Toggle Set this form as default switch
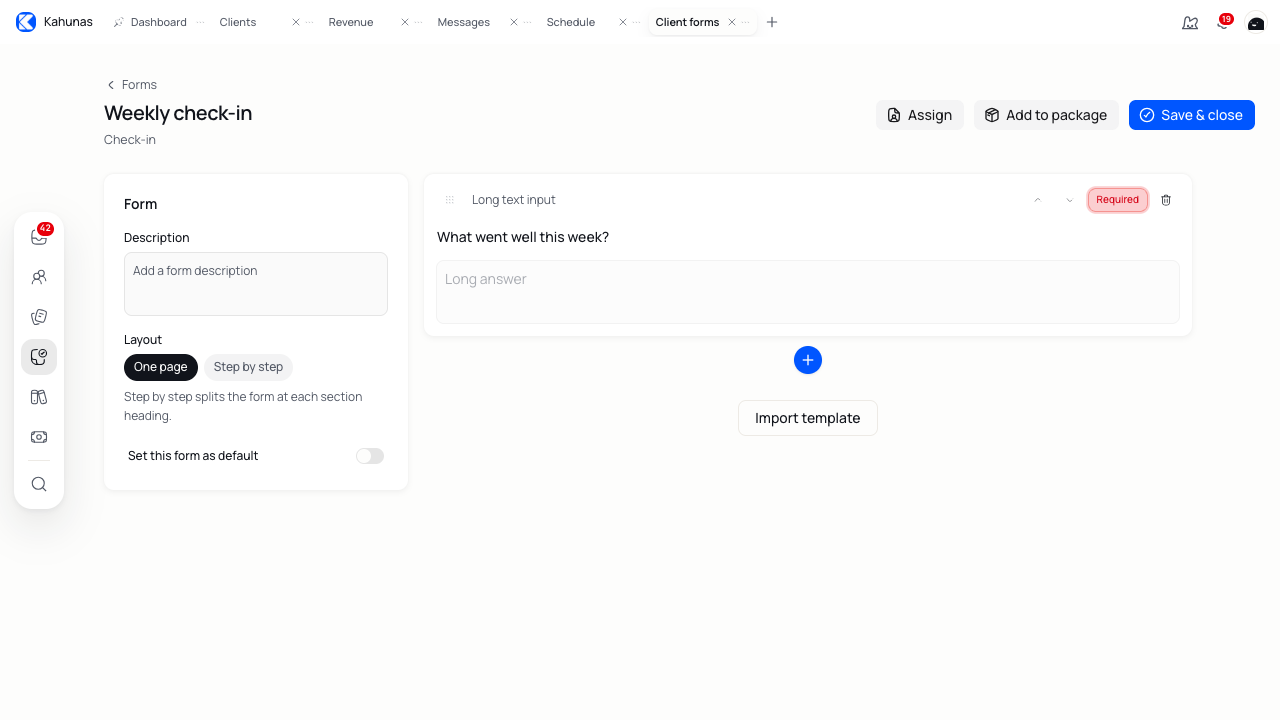This screenshot has height=720, width=1280. point(370,456)
